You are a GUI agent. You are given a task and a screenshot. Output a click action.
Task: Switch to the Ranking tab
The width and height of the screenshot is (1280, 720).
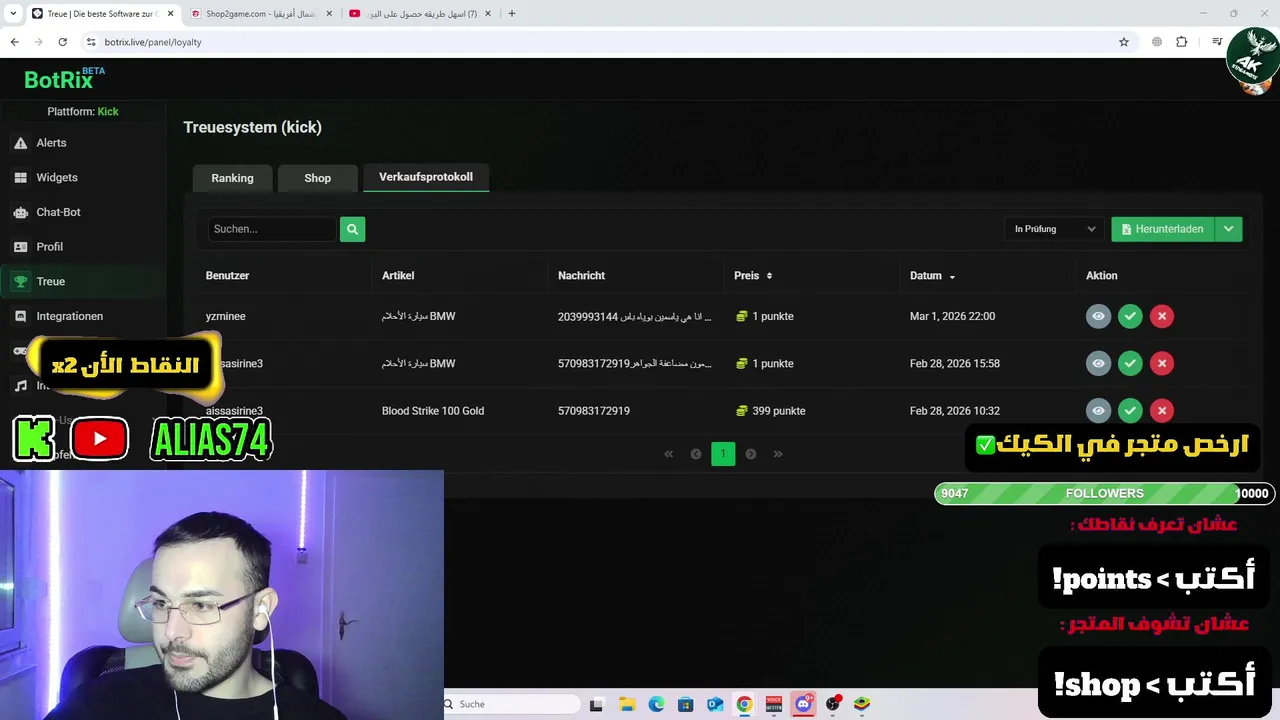pos(232,178)
